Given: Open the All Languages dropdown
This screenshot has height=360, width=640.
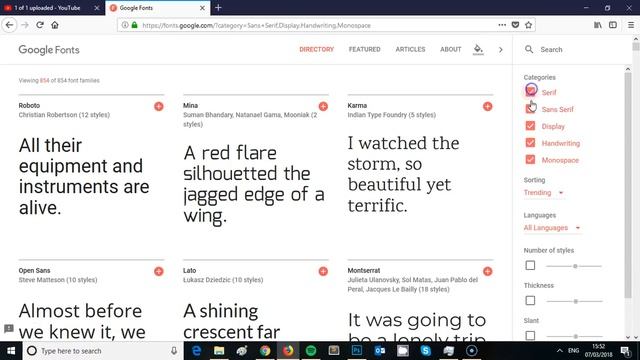Looking at the screenshot, I should pos(552,228).
